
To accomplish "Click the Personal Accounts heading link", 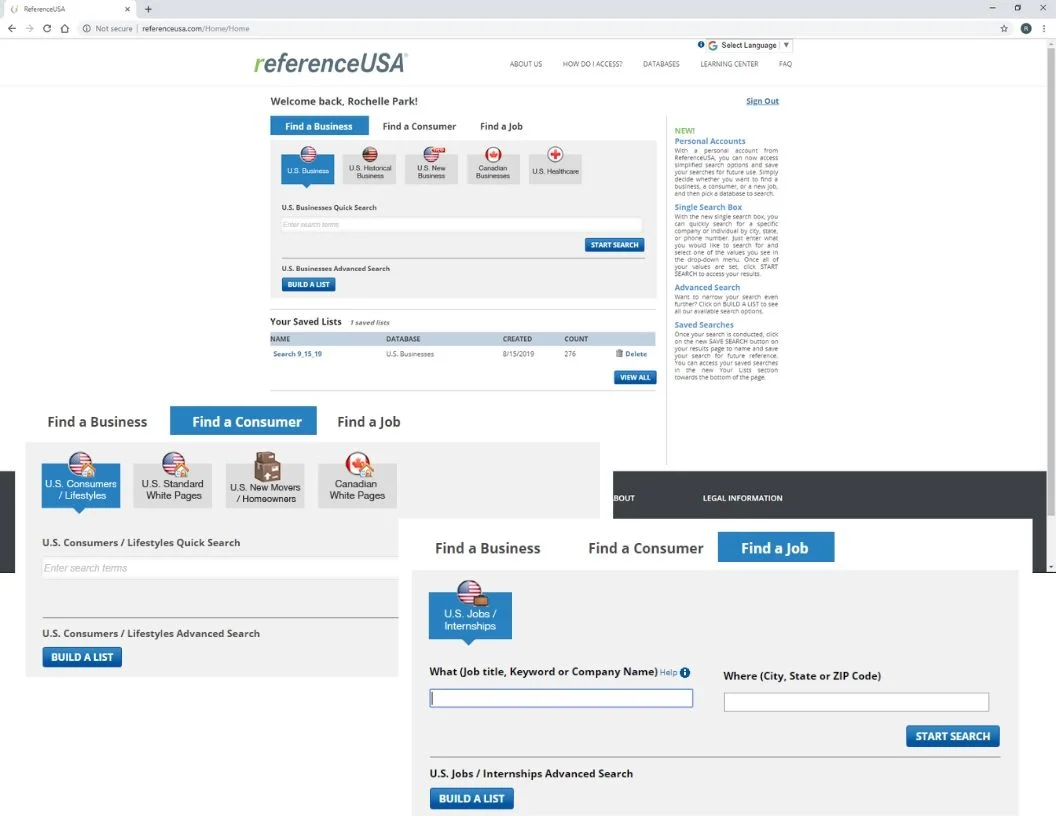I will 710,141.
